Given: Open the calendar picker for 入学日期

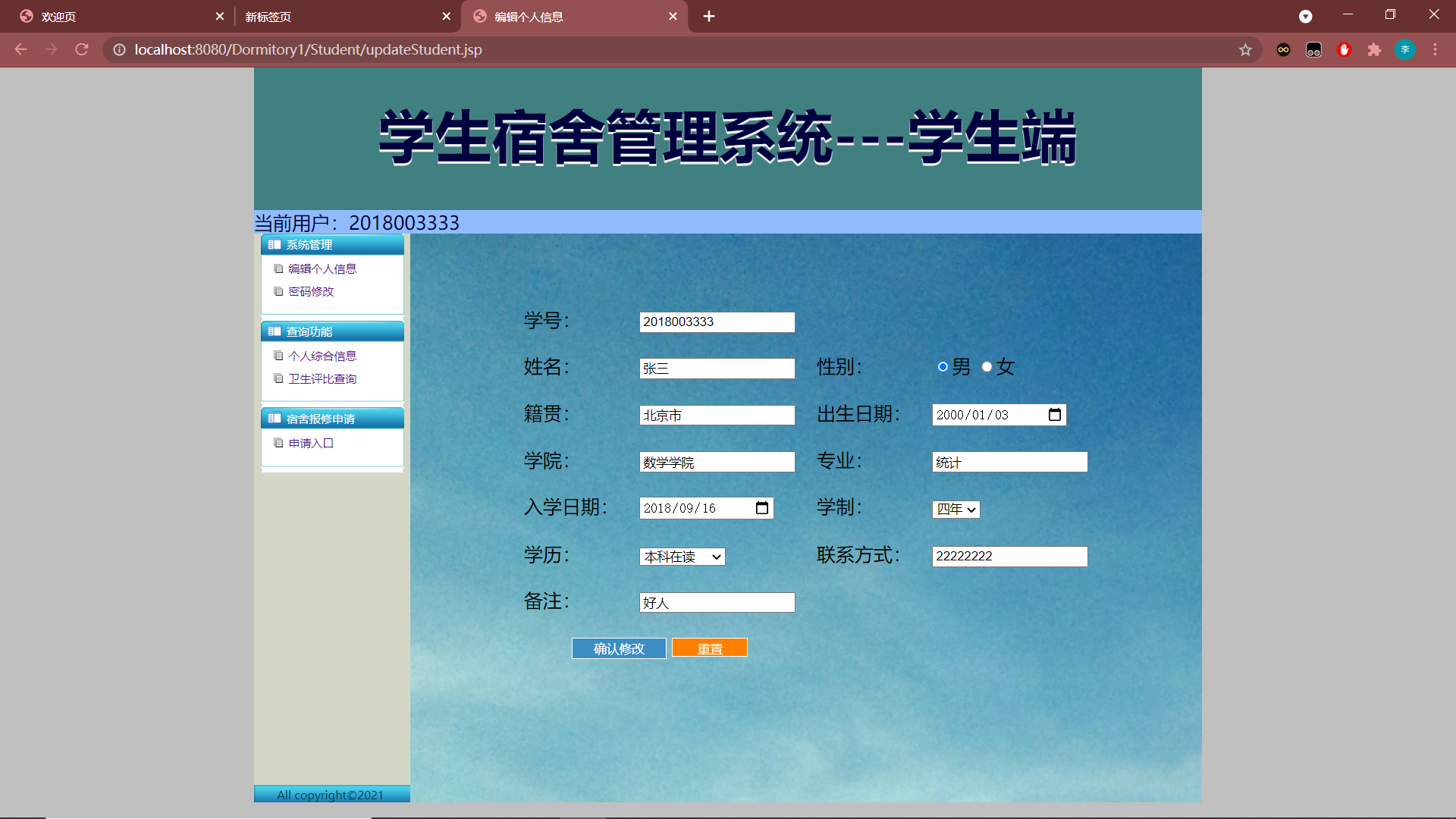Looking at the screenshot, I should coord(761,508).
